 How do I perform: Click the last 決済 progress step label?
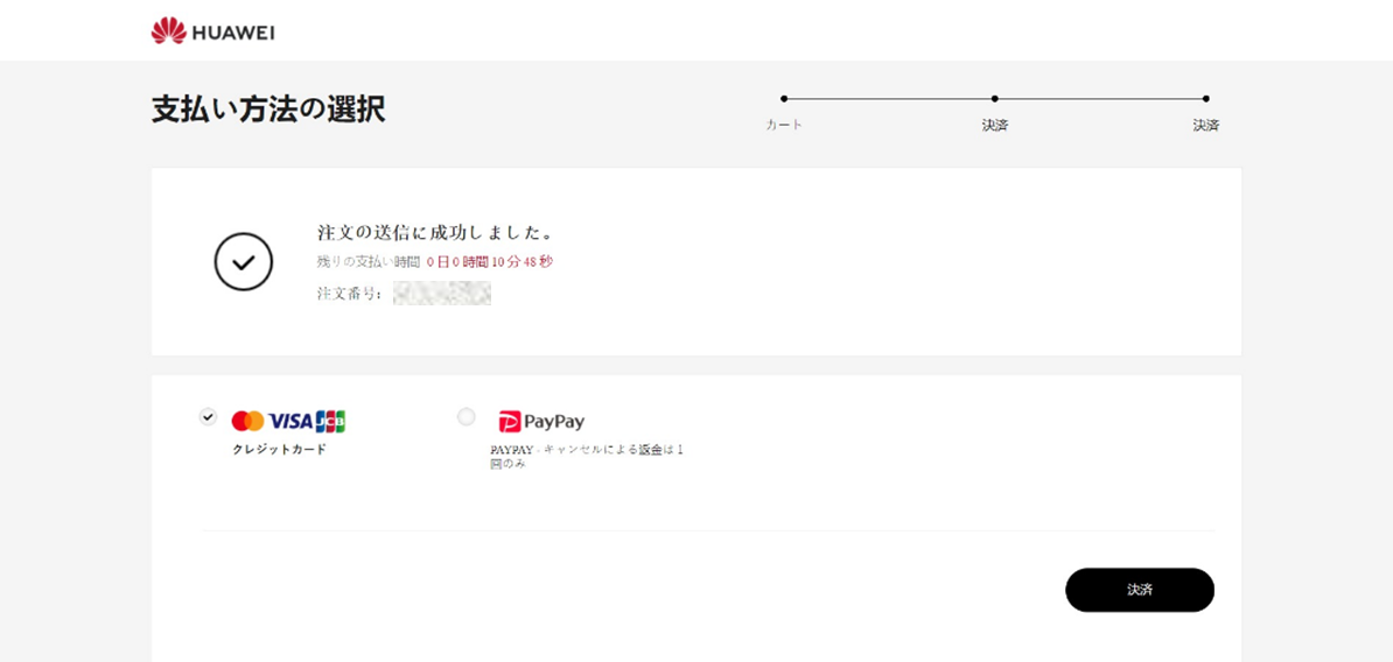tap(1206, 125)
